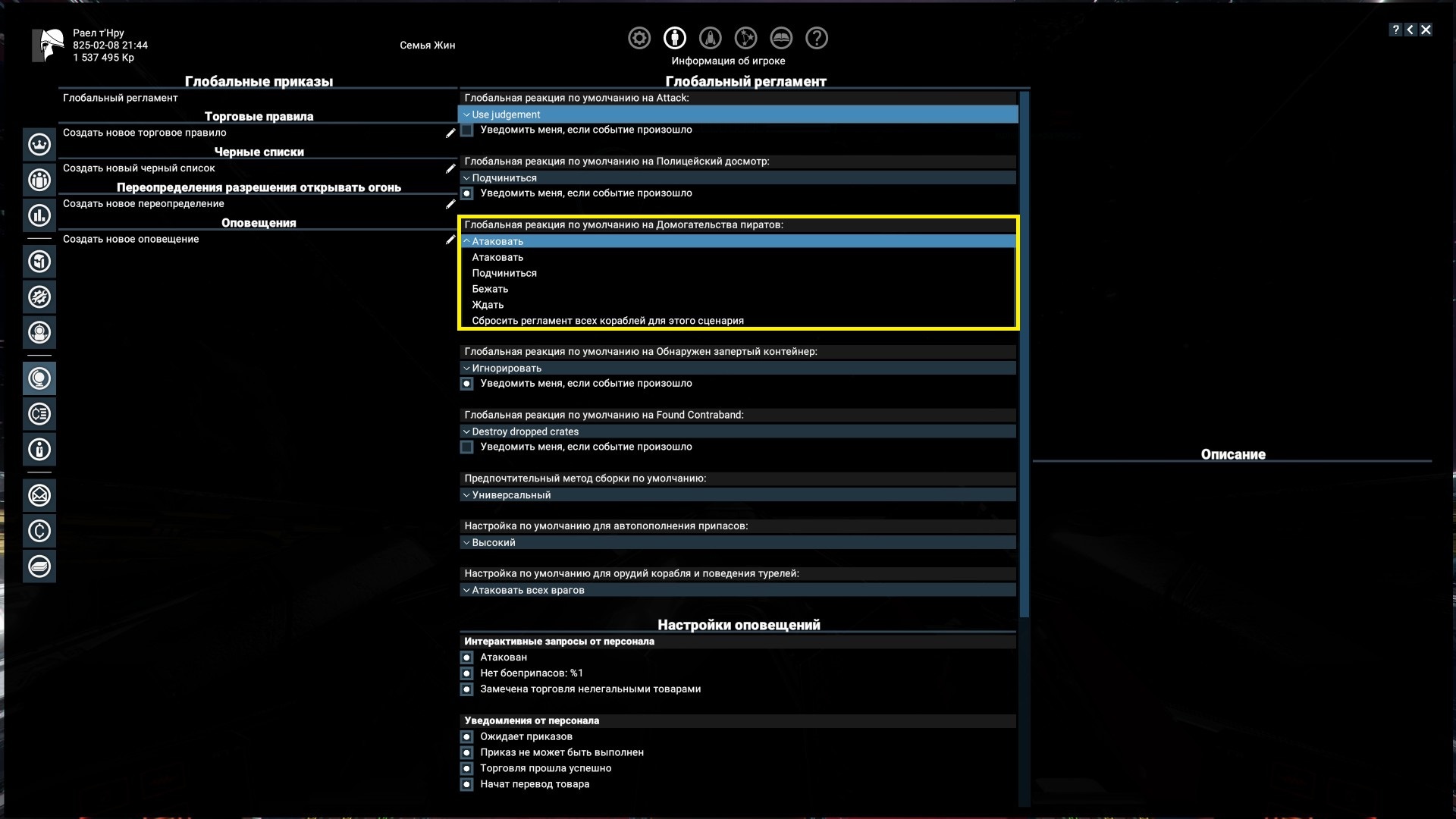Toggle the Атакован notification checkbox
Screen dimensions: 1456x819
[467, 657]
